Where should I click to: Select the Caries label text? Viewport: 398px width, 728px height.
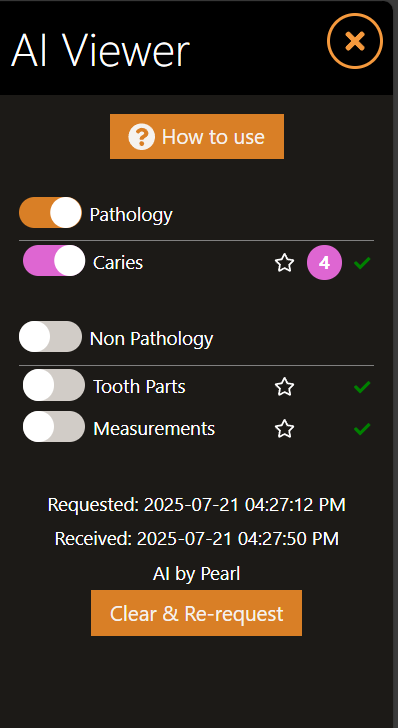(x=118, y=263)
